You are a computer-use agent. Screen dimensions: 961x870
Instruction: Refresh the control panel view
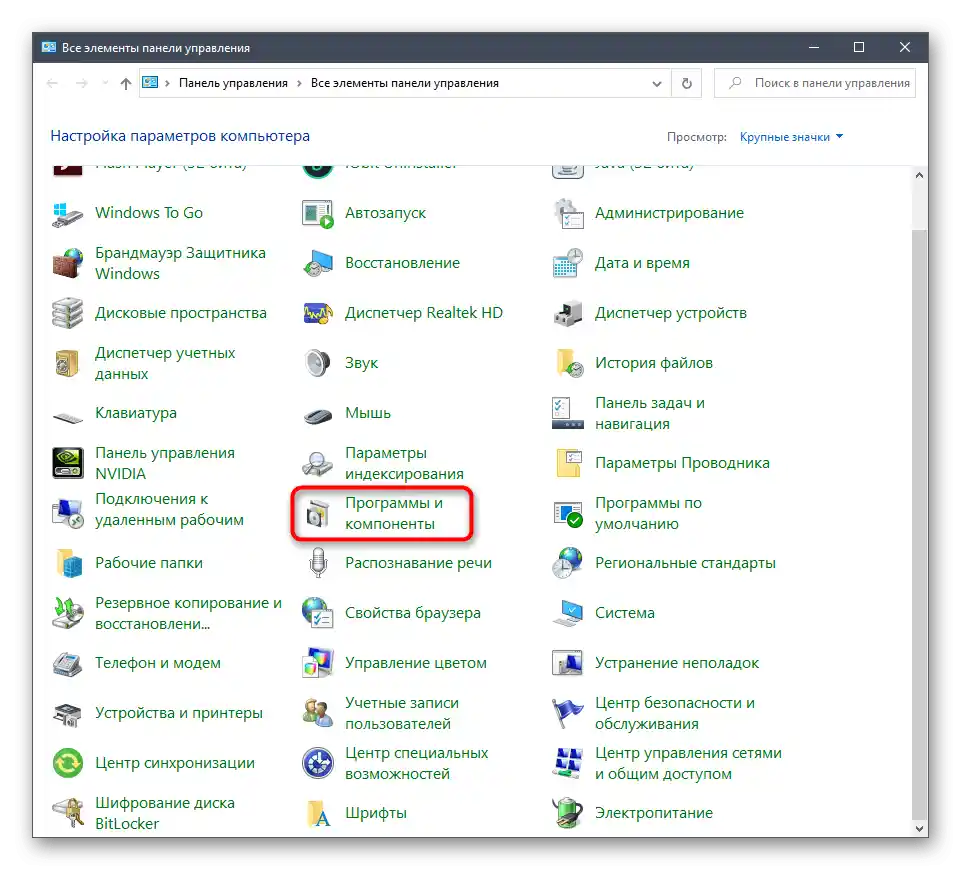tap(686, 83)
